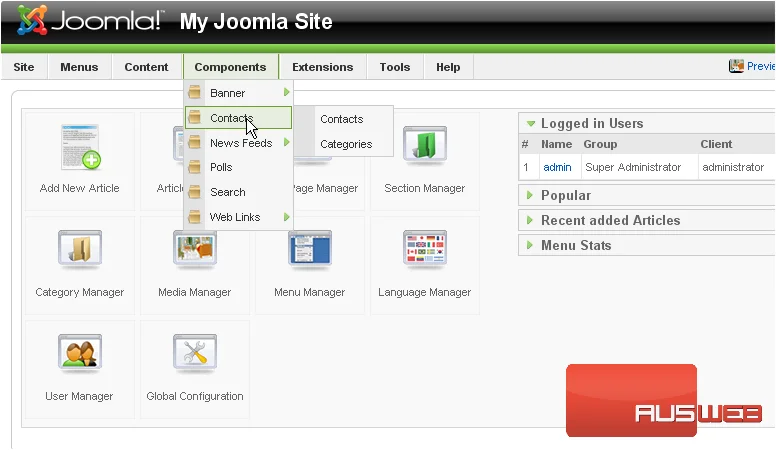The width and height of the screenshot is (776, 450).
Task: Open the Media Manager icon
Action: pos(194,249)
